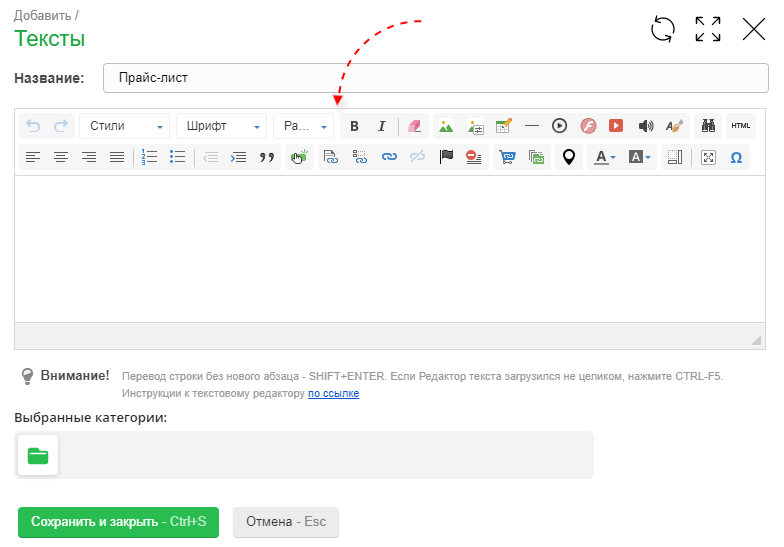This screenshot has width=784, height=547.
Task: Insert a YouTube video
Action: pyautogui.click(x=616, y=126)
